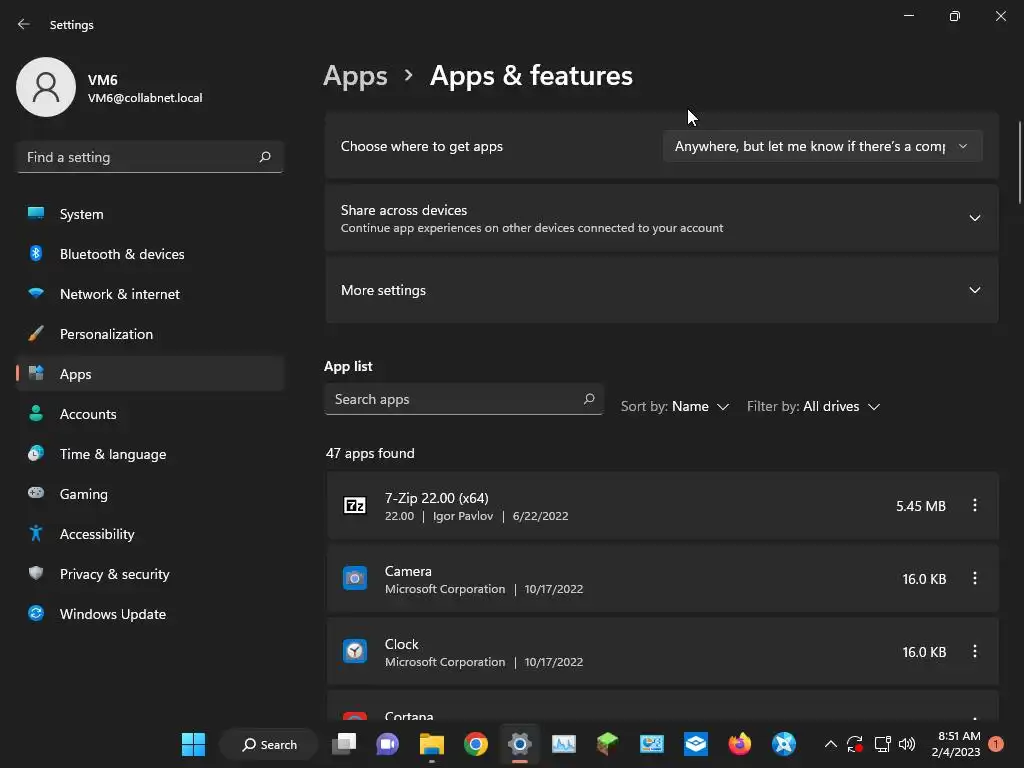1024x768 pixels.
Task: Select the 7-Zip 22.00 (x64) entry
Action: (662, 505)
